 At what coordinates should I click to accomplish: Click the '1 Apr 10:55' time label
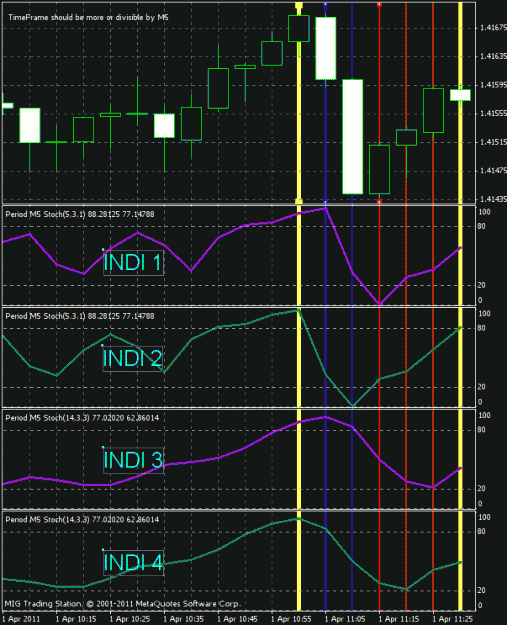291,619
